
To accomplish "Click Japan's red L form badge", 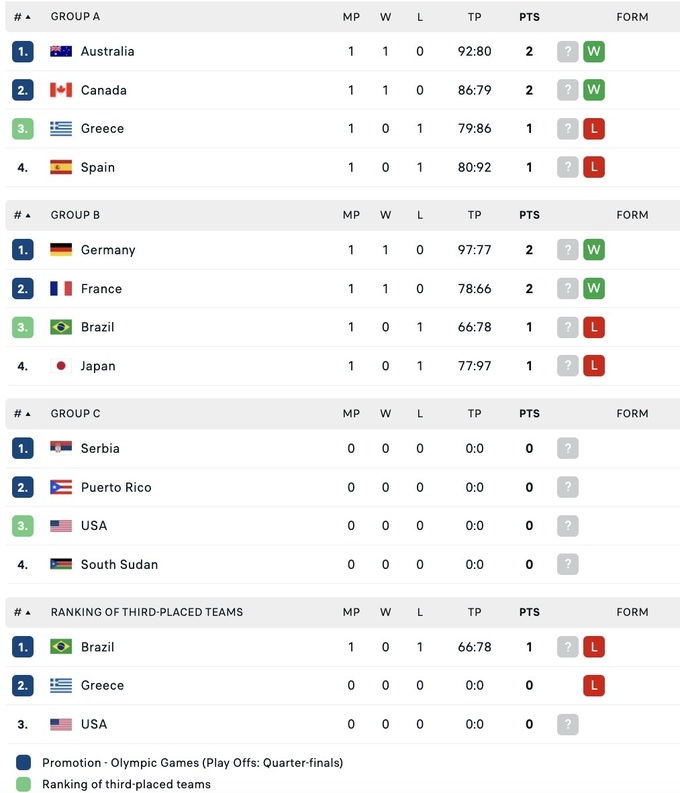I will pos(594,366).
